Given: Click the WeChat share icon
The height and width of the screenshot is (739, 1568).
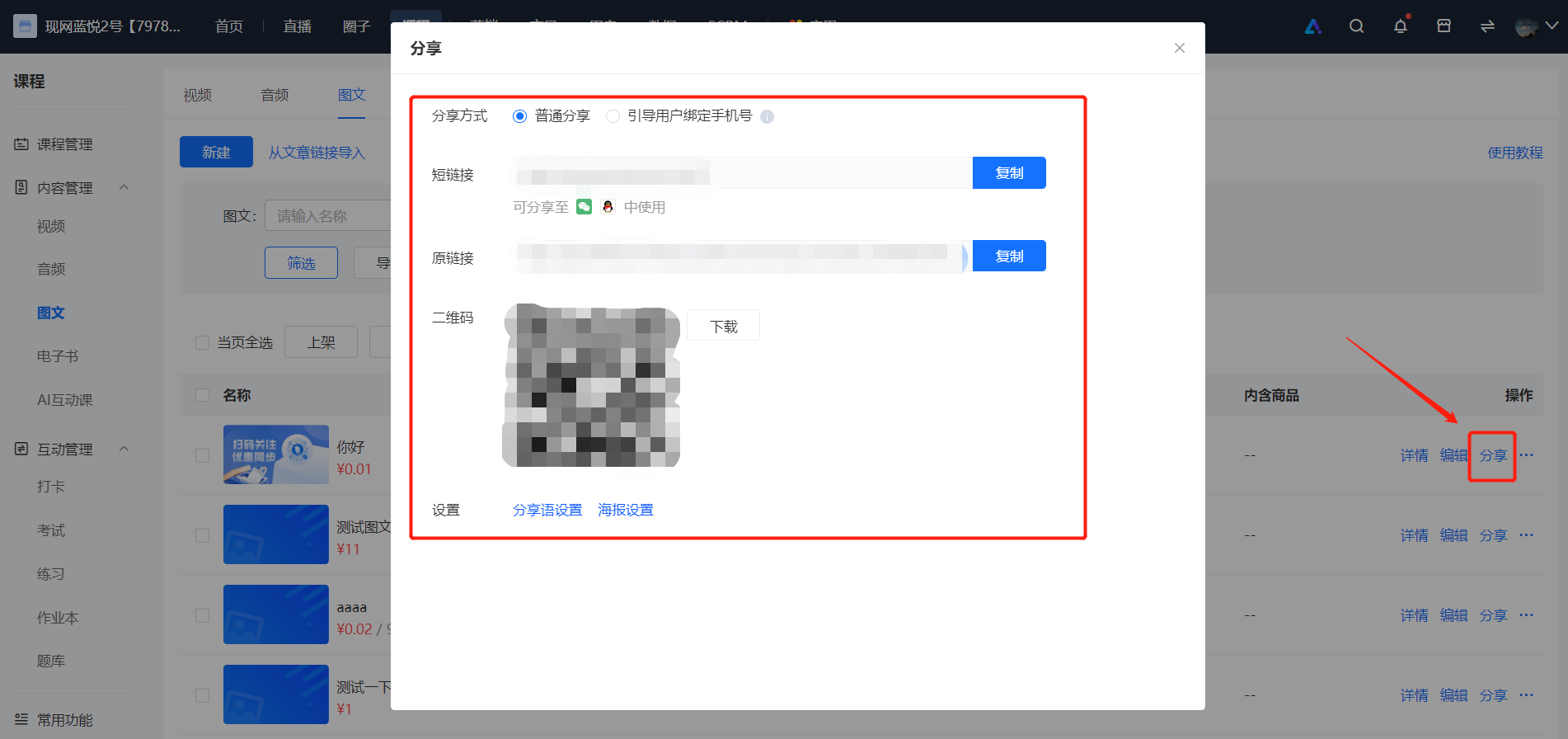Looking at the screenshot, I should coord(584,207).
